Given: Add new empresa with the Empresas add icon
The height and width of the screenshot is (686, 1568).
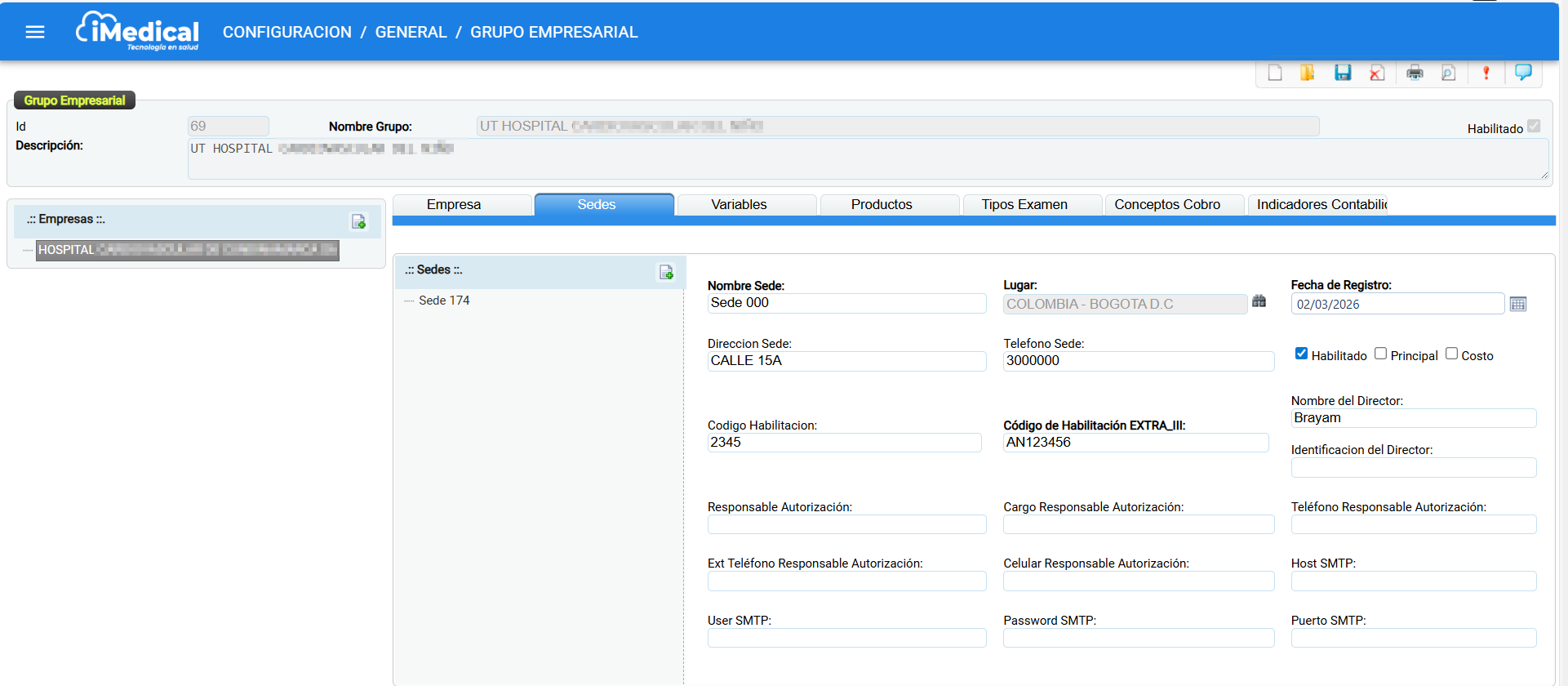Looking at the screenshot, I should (358, 221).
